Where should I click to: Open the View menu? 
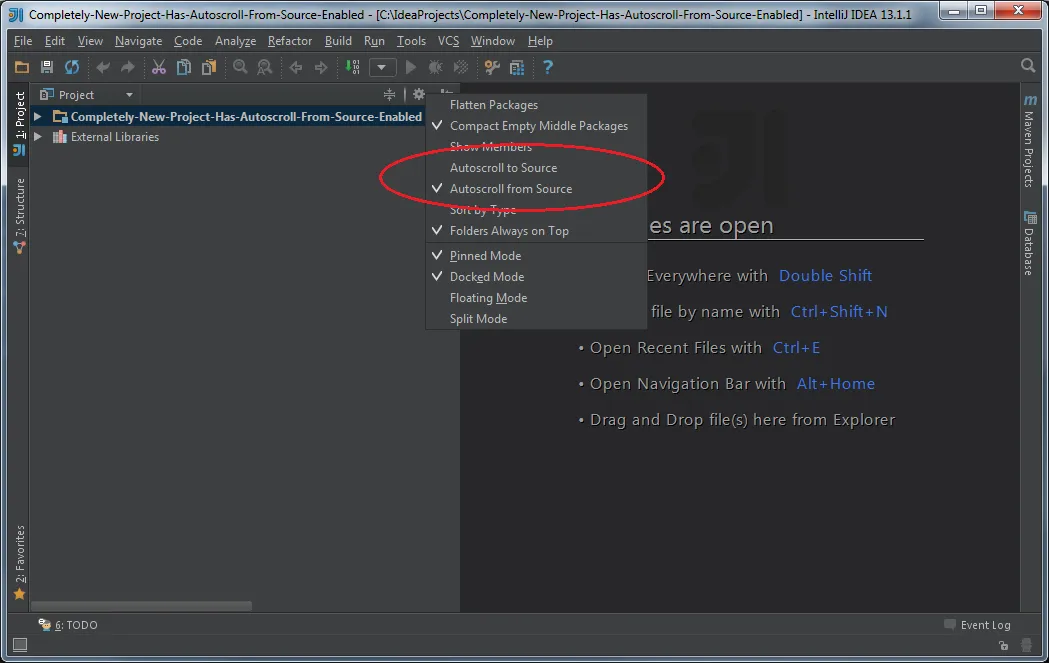[x=90, y=41]
